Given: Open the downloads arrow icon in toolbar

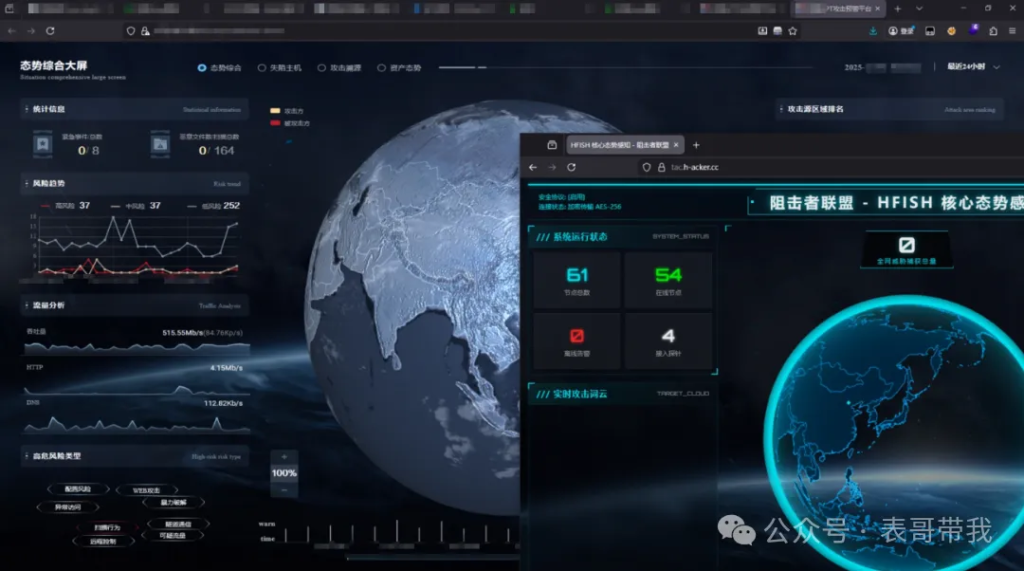Looking at the screenshot, I should point(873,31).
